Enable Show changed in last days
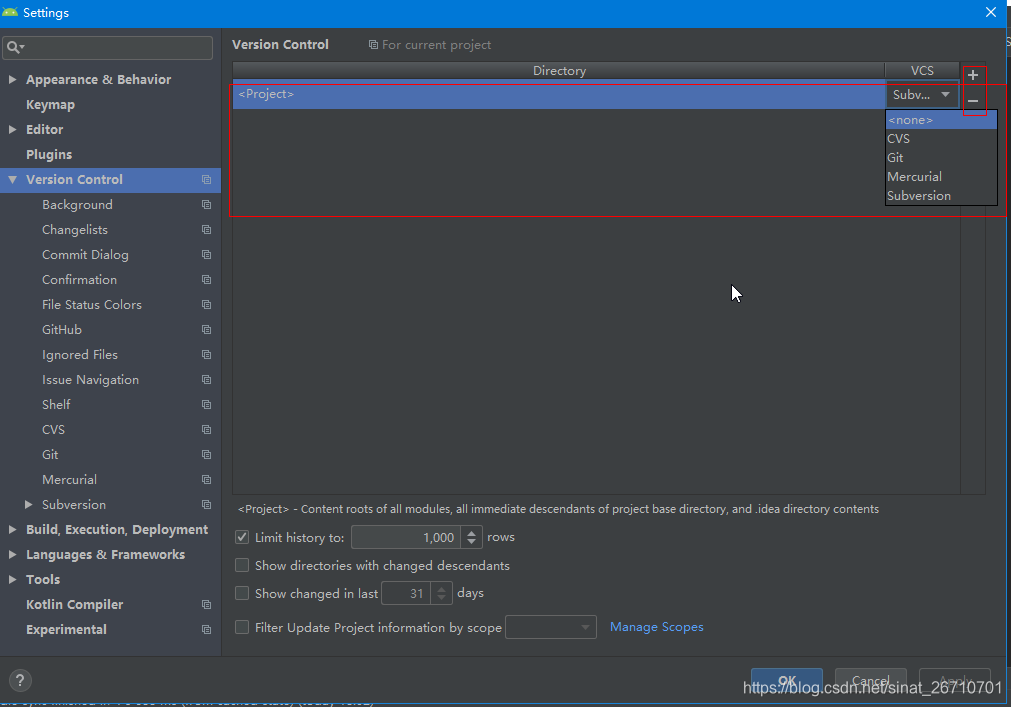 [242, 593]
